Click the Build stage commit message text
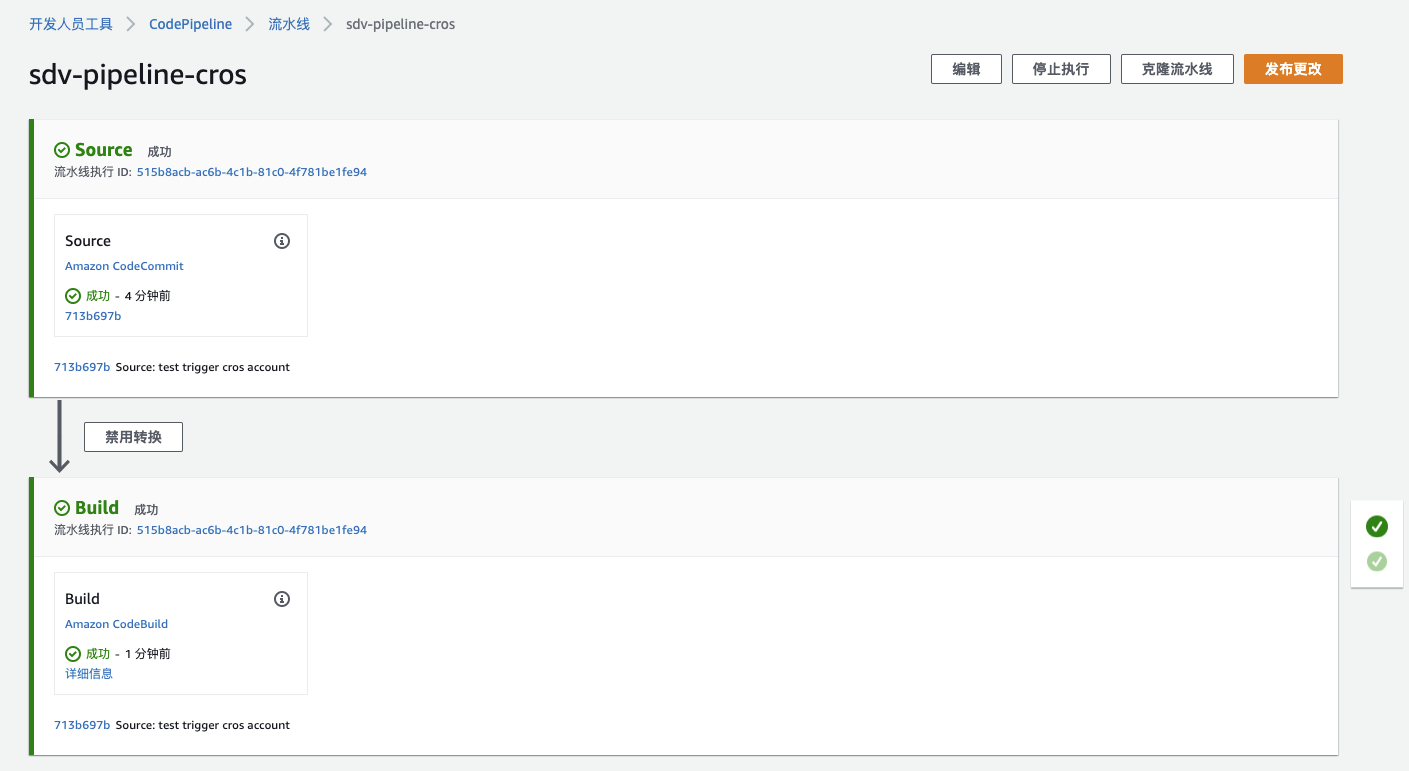The width and height of the screenshot is (1409, 771). pyautogui.click(x=203, y=725)
